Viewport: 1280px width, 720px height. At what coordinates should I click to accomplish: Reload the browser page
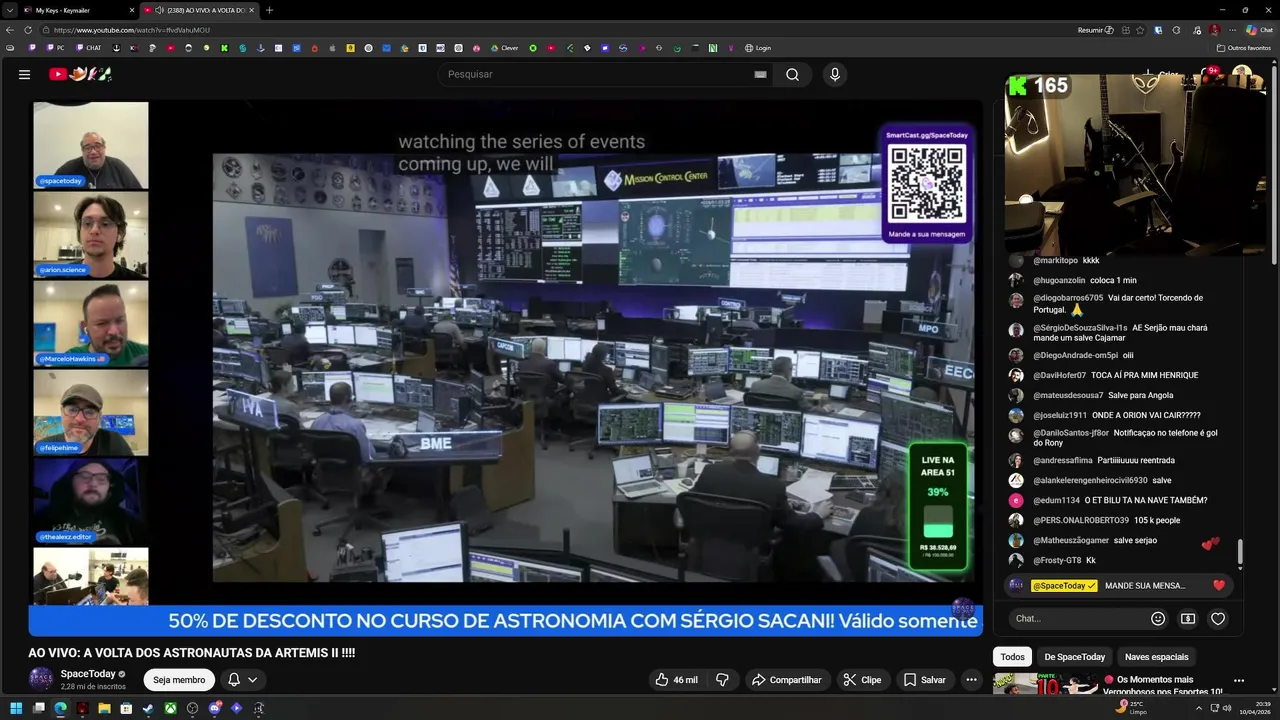(29, 30)
